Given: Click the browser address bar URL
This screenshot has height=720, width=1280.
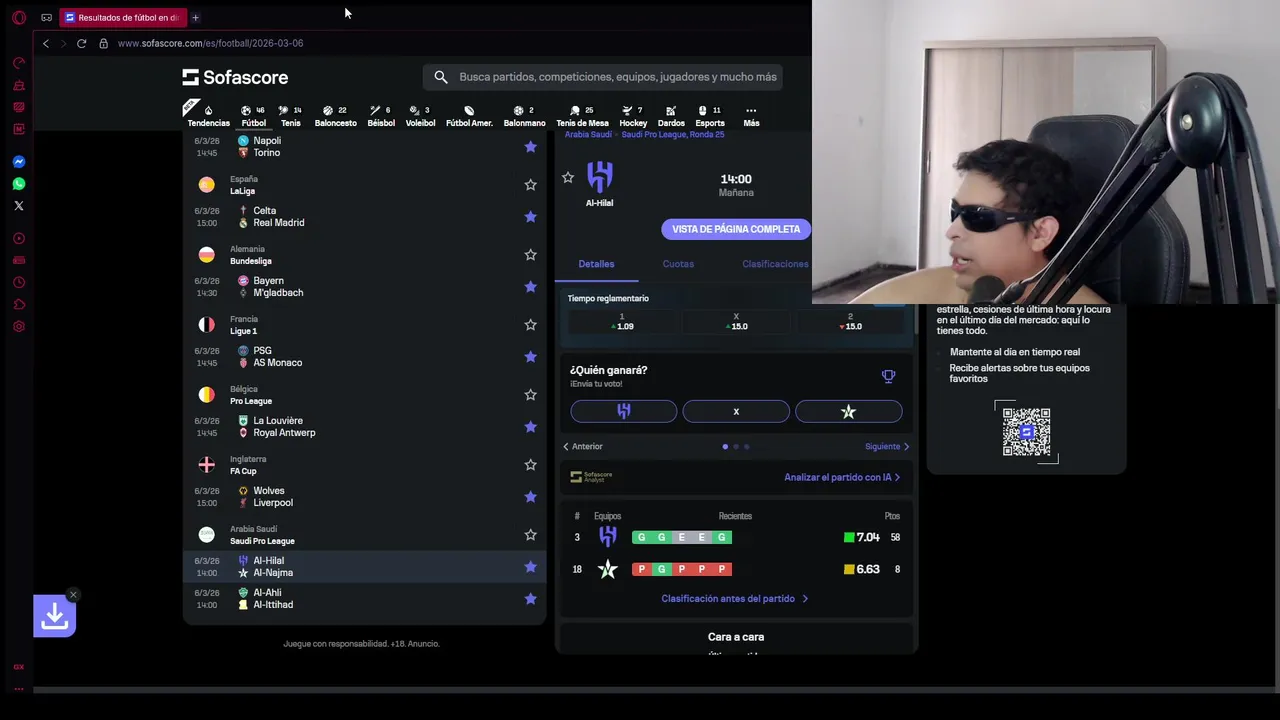Looking at the screenshot, I should point(210,43).
